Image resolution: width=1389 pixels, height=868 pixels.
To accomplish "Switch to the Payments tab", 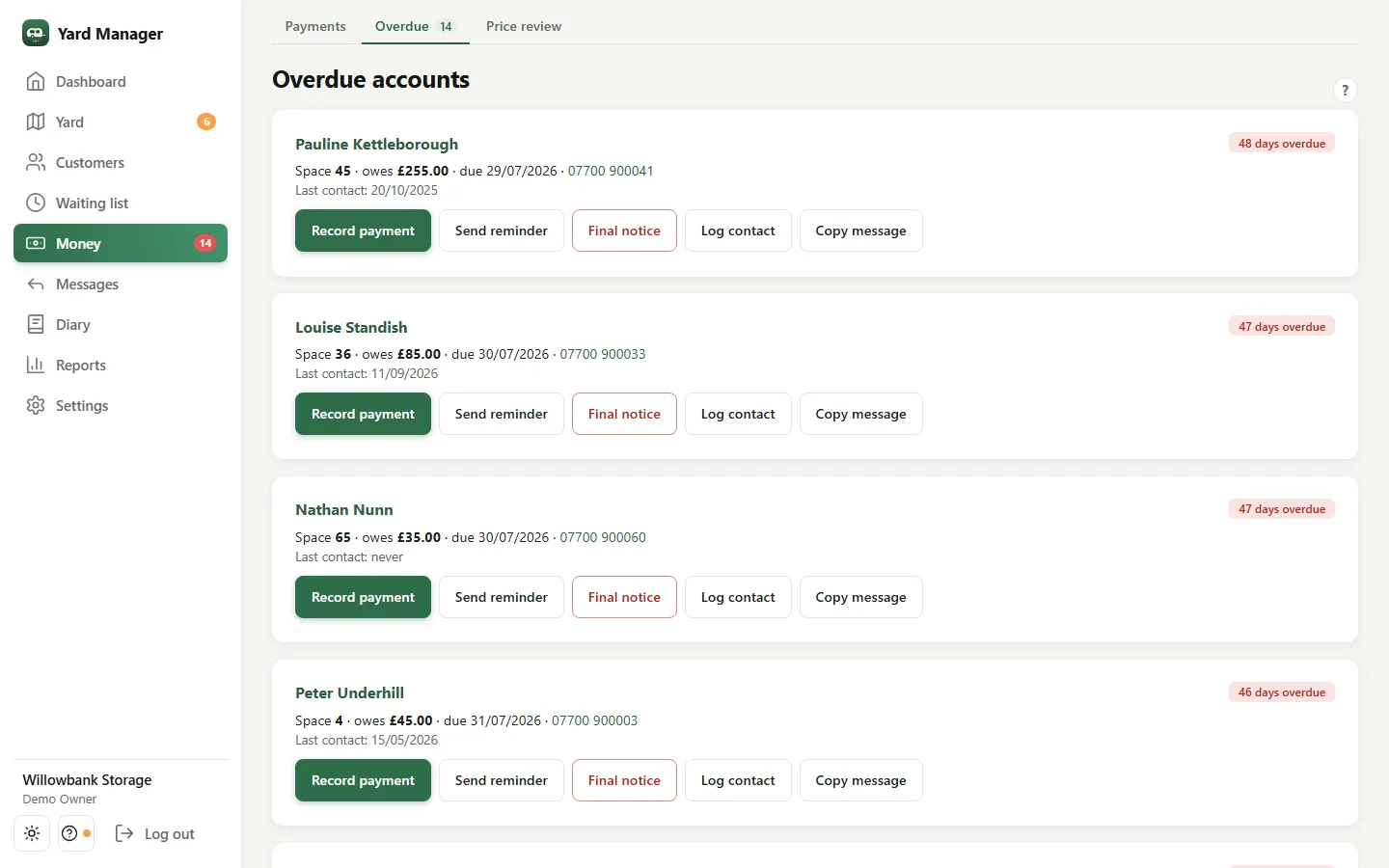I will click(x=315, y=26).
